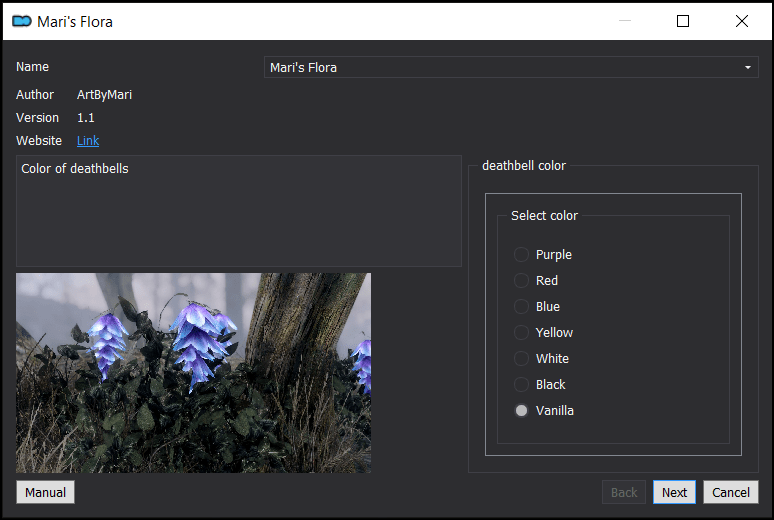
Task: Cancel the Mari's Flora installer
Action: coord(731,492)
